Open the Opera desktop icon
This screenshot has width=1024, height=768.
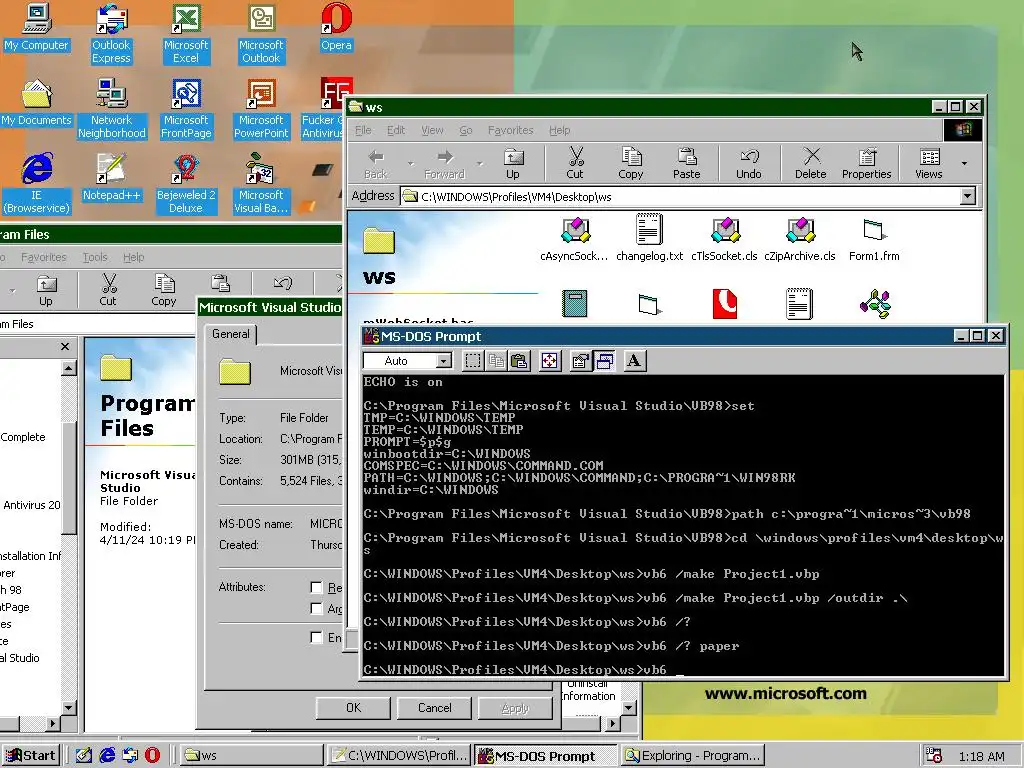[336, 27]
